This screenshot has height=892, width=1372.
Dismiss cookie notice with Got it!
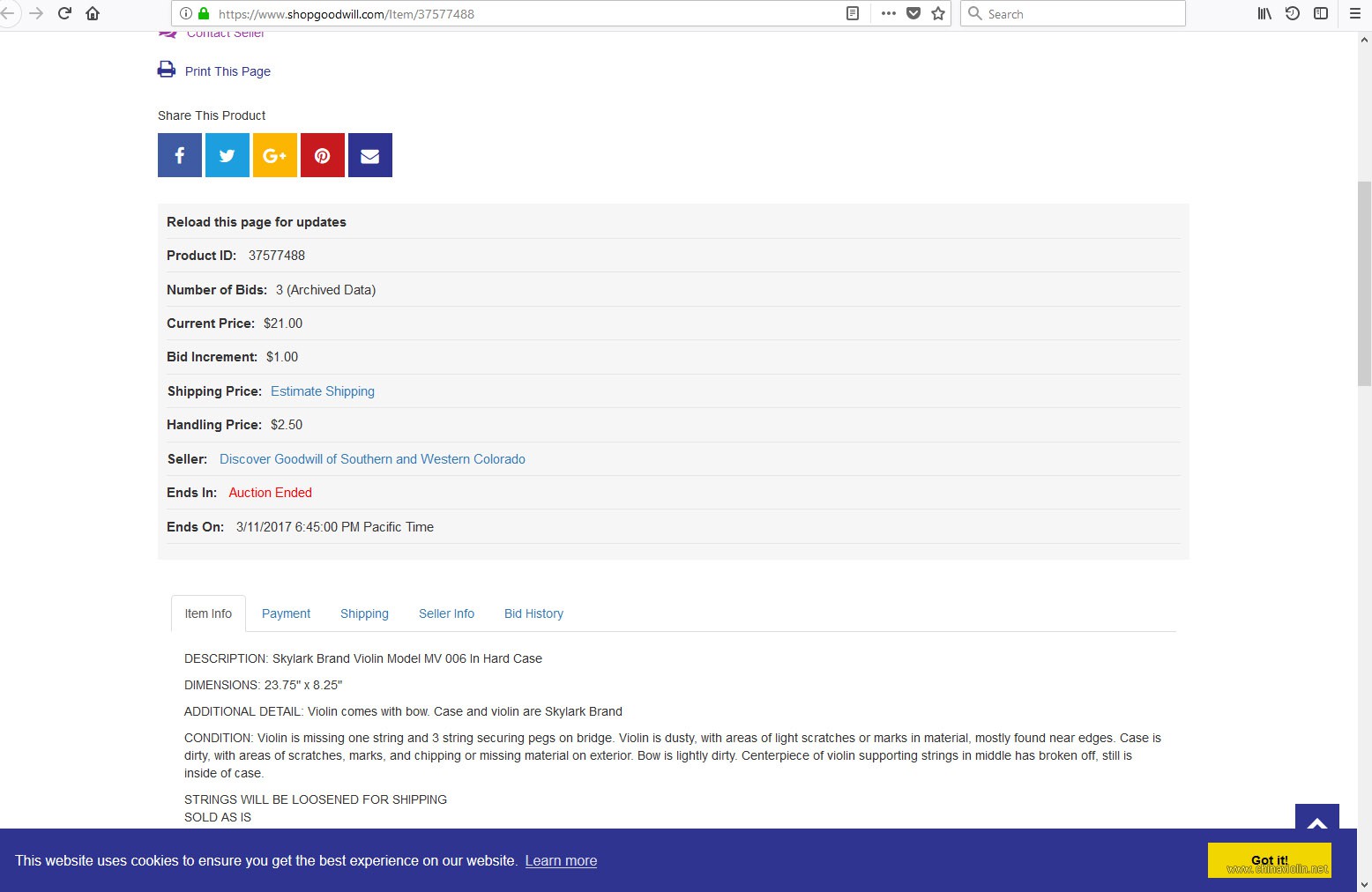1269,860
